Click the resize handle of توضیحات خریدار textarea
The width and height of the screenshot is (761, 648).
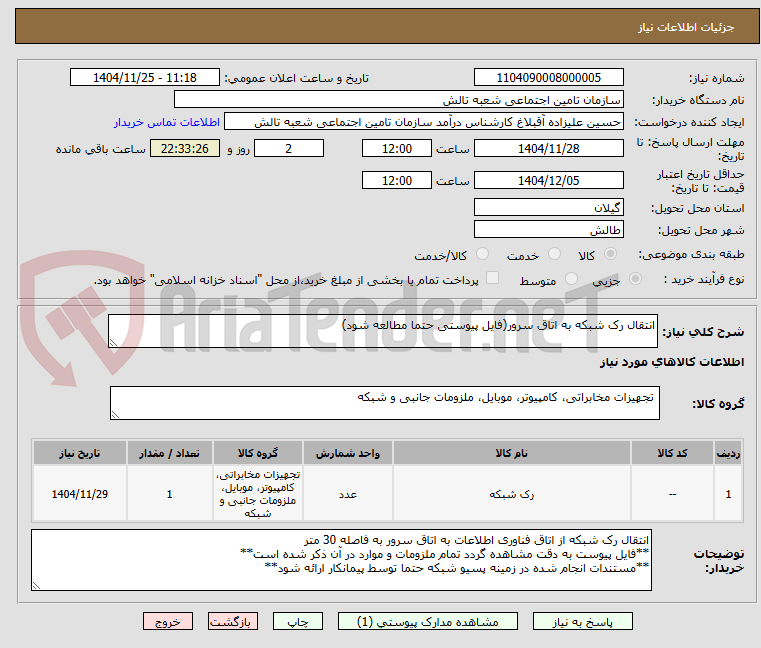point(36,586)
